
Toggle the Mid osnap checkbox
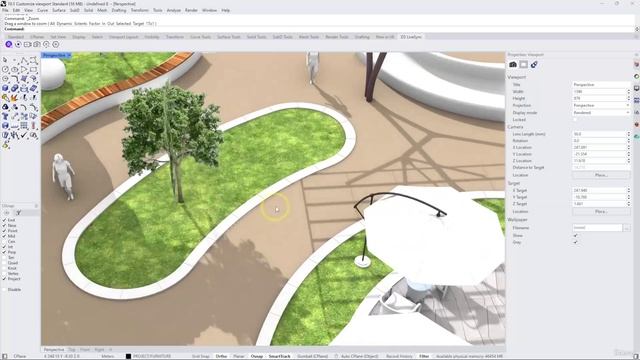4,236
